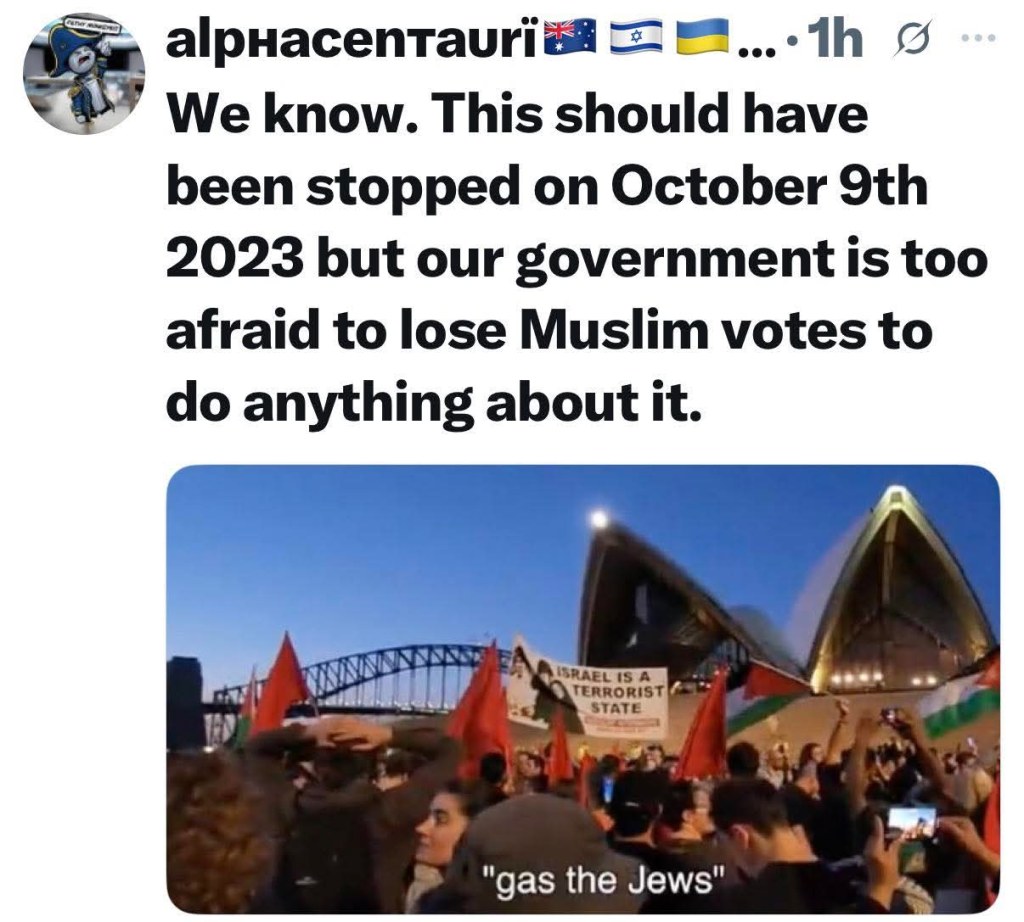Click the Ukrainian flag emoji in username
Image resolution: width=1024 pixels, height=922 pixels.
coord(701,37)
